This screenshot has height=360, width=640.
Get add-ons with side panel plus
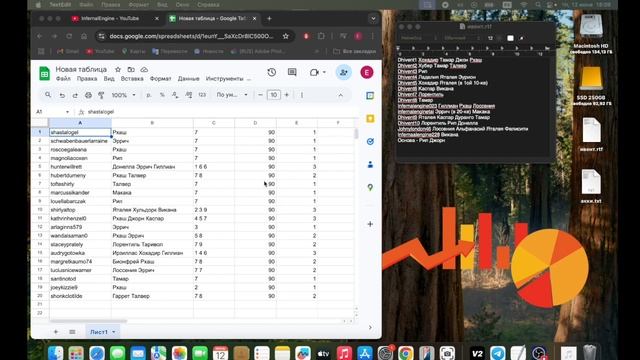[370, 224]
